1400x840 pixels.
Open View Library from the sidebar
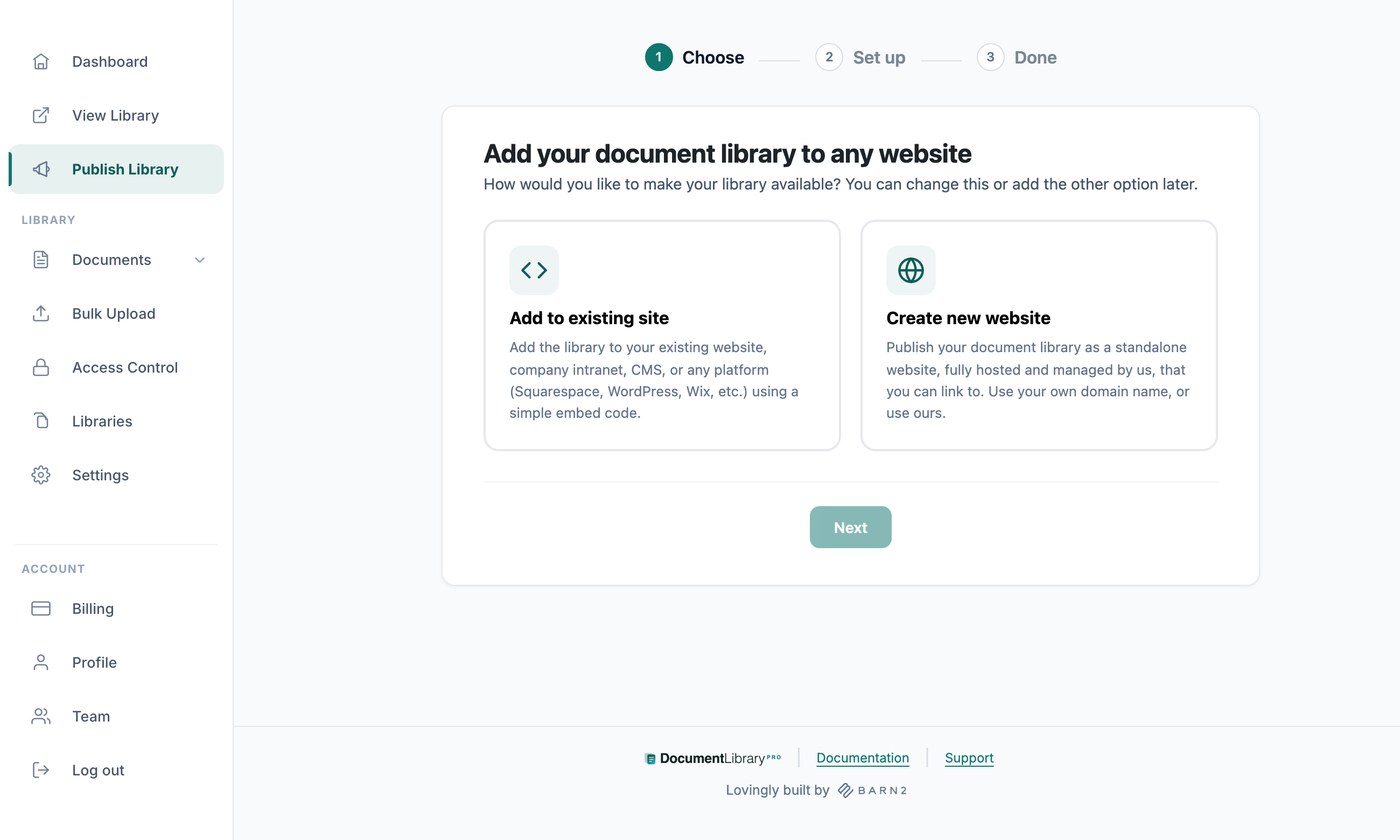tap(116, 116)
